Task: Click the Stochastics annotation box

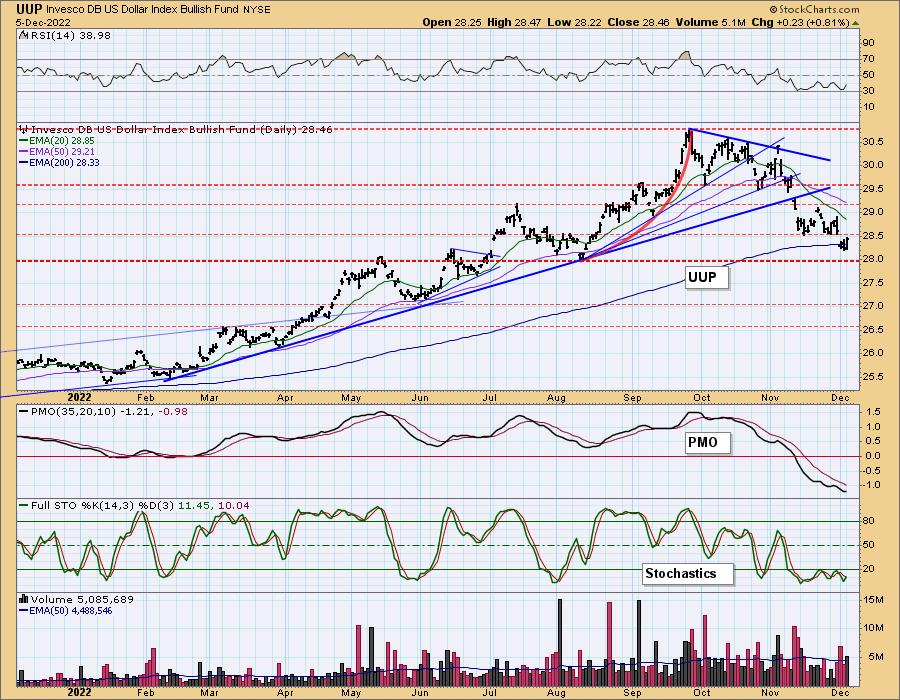Action: tap(687, 573)
